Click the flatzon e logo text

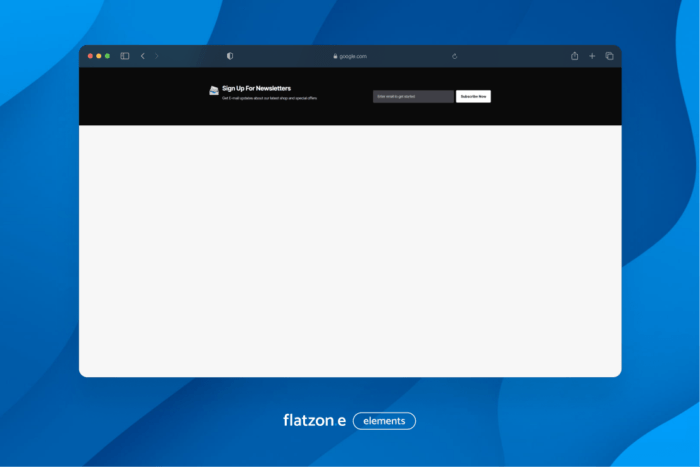[x=314, y=421]
